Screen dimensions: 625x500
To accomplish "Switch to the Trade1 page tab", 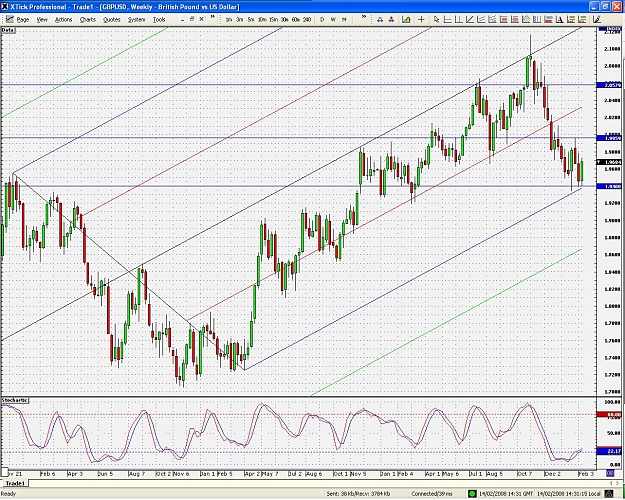I will point(15,483).
